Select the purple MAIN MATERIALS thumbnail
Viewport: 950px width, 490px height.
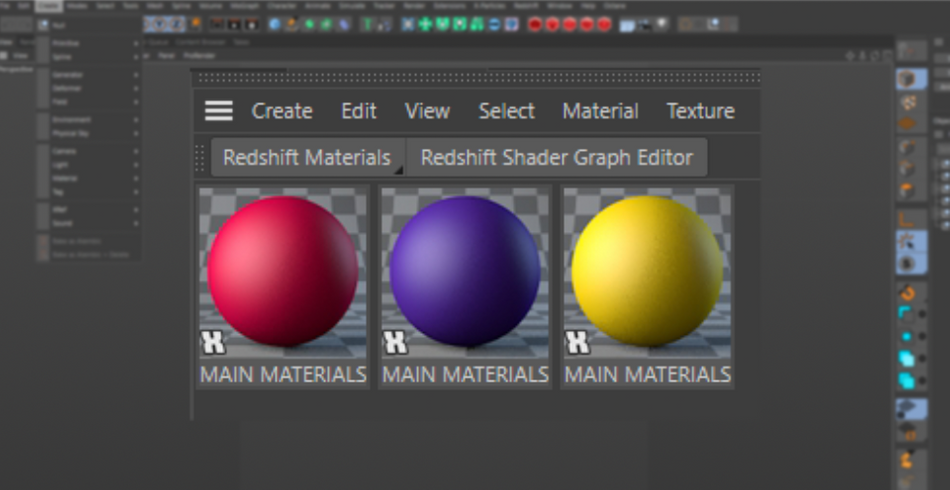click(x=465, y=286)
